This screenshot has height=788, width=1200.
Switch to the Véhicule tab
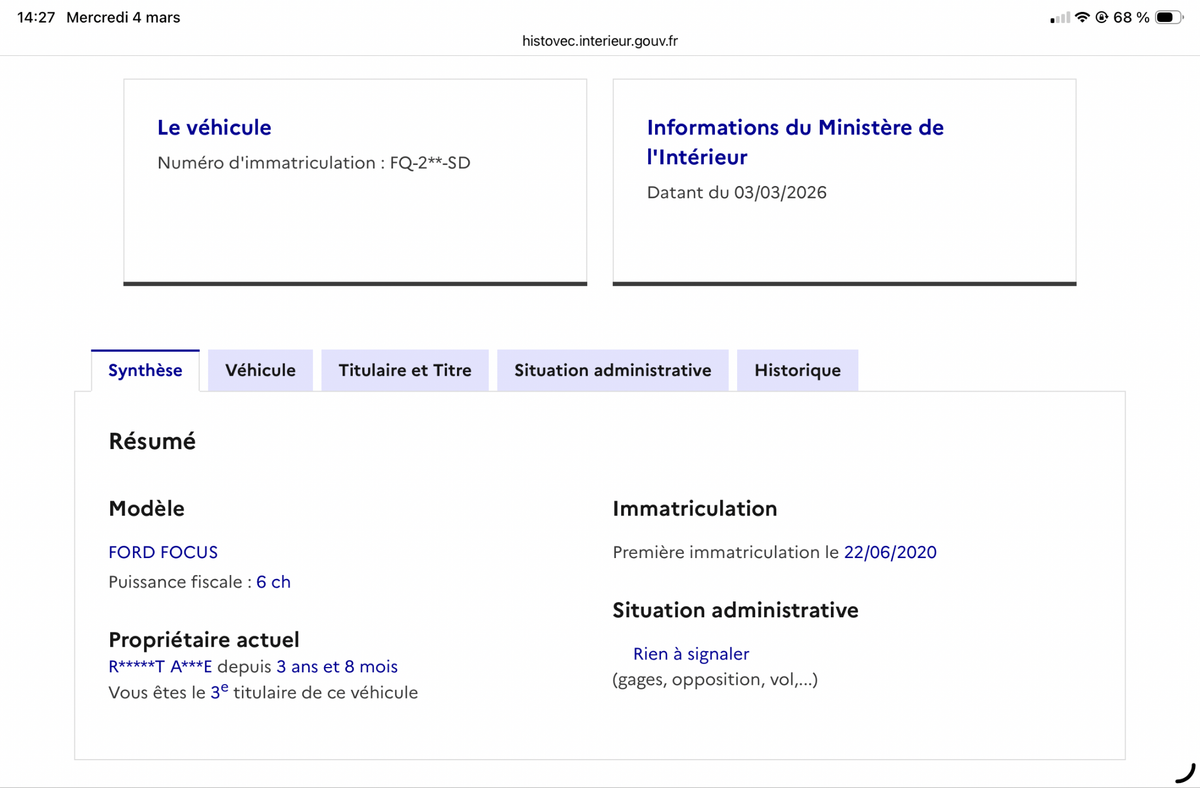coord(260,370)
